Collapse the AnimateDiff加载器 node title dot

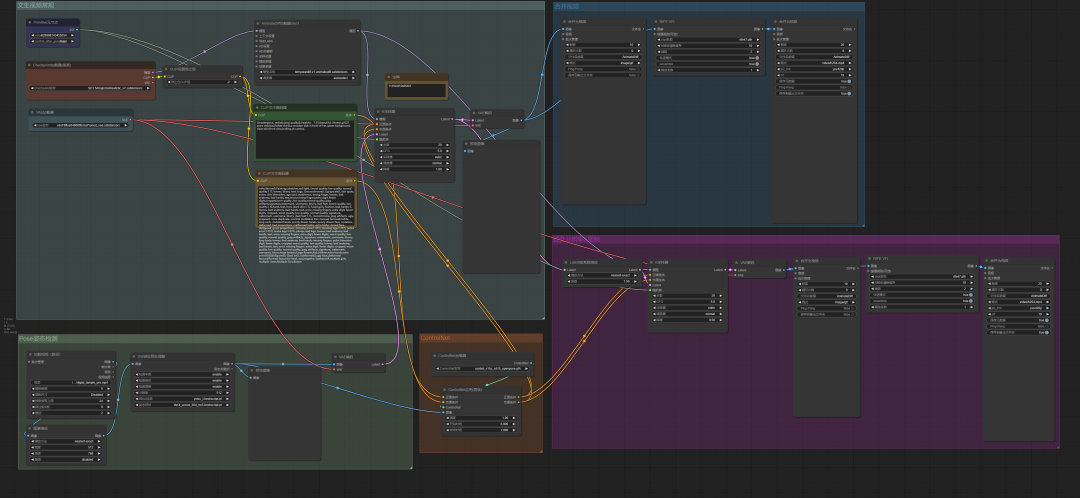pos(258,23)
